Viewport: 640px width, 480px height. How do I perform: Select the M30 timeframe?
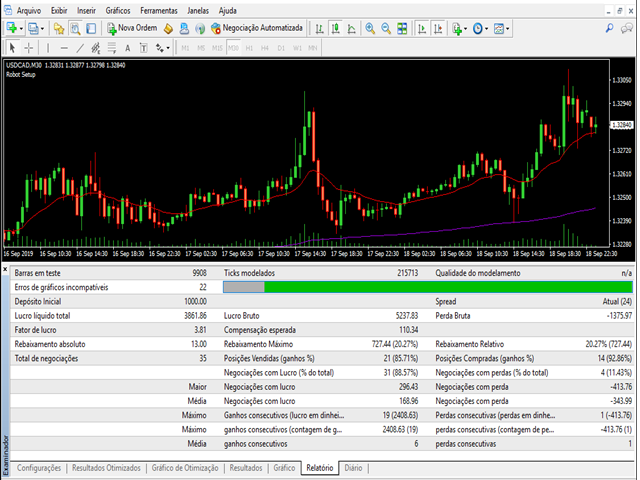point(233,48)
